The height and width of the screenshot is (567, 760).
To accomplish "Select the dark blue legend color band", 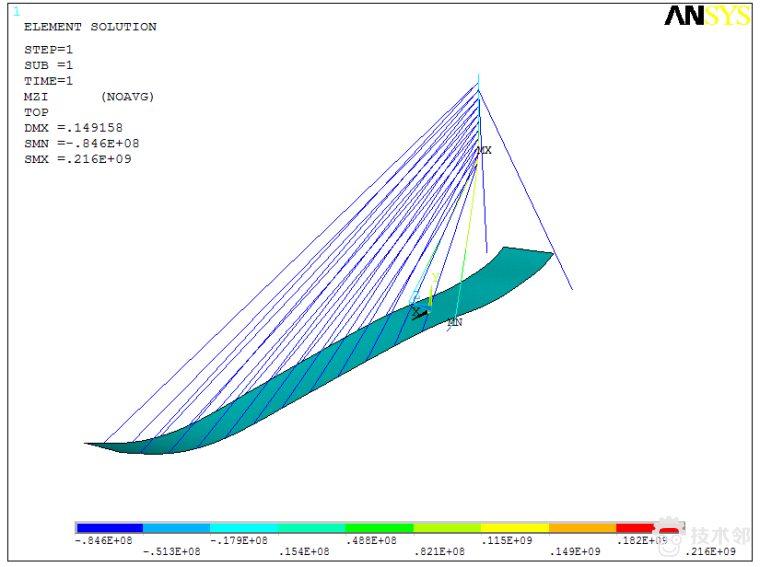I will click(109, 527).
